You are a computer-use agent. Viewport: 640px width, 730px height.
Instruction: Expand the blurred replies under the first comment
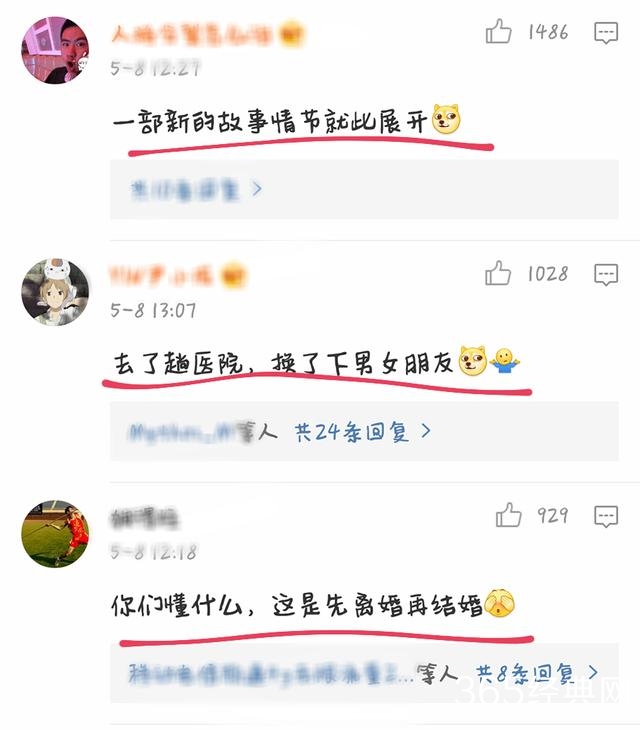197,189
